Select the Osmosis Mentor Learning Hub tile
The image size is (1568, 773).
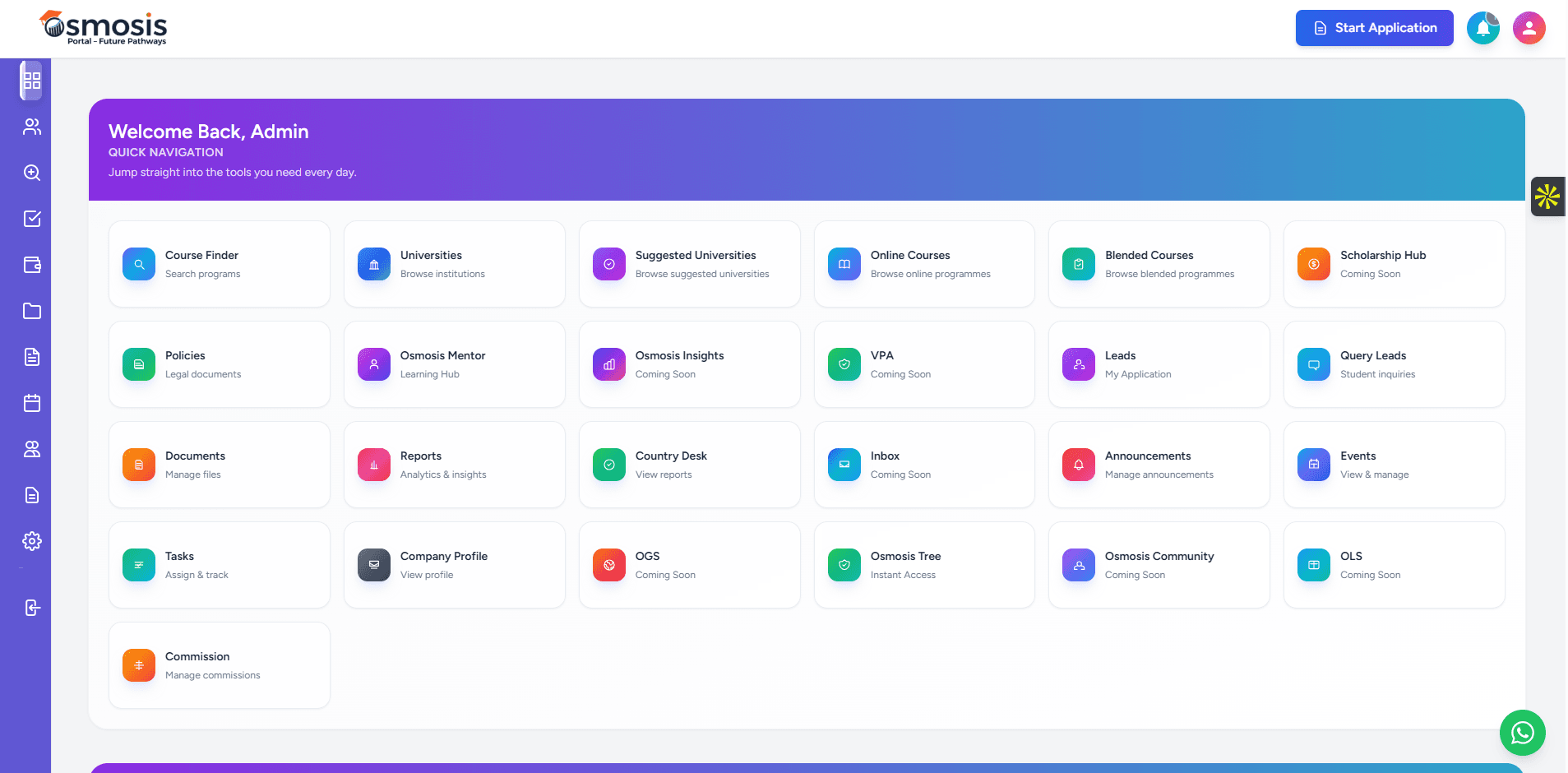click(454, 364)
